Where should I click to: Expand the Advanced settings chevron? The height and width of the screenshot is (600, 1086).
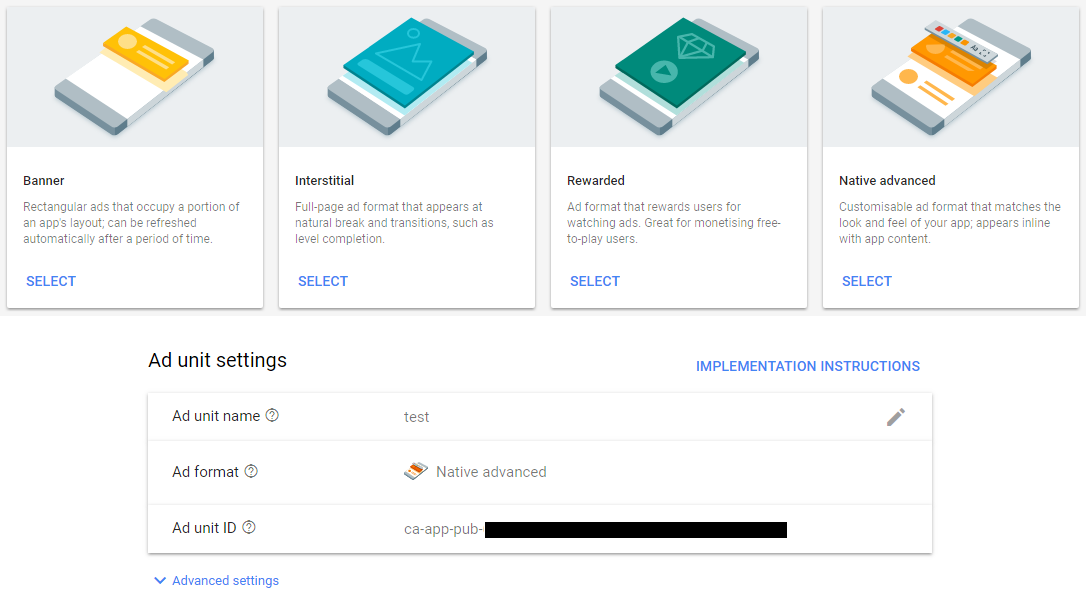(160, 581)
